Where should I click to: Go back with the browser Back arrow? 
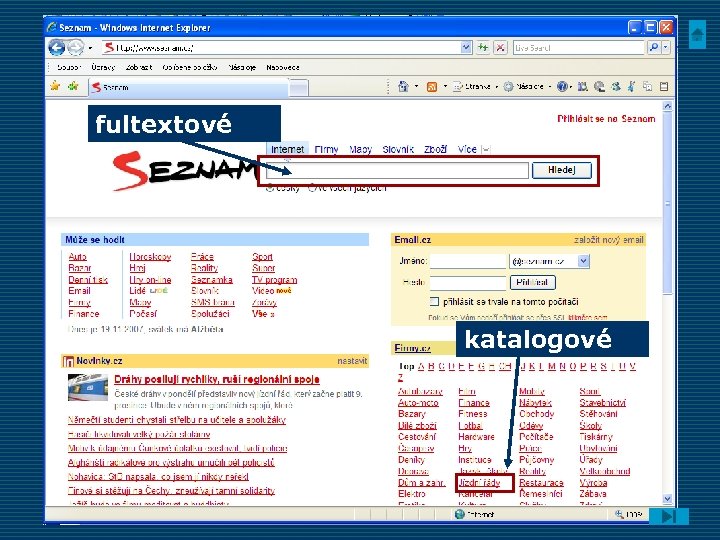[x=56, y=47]
